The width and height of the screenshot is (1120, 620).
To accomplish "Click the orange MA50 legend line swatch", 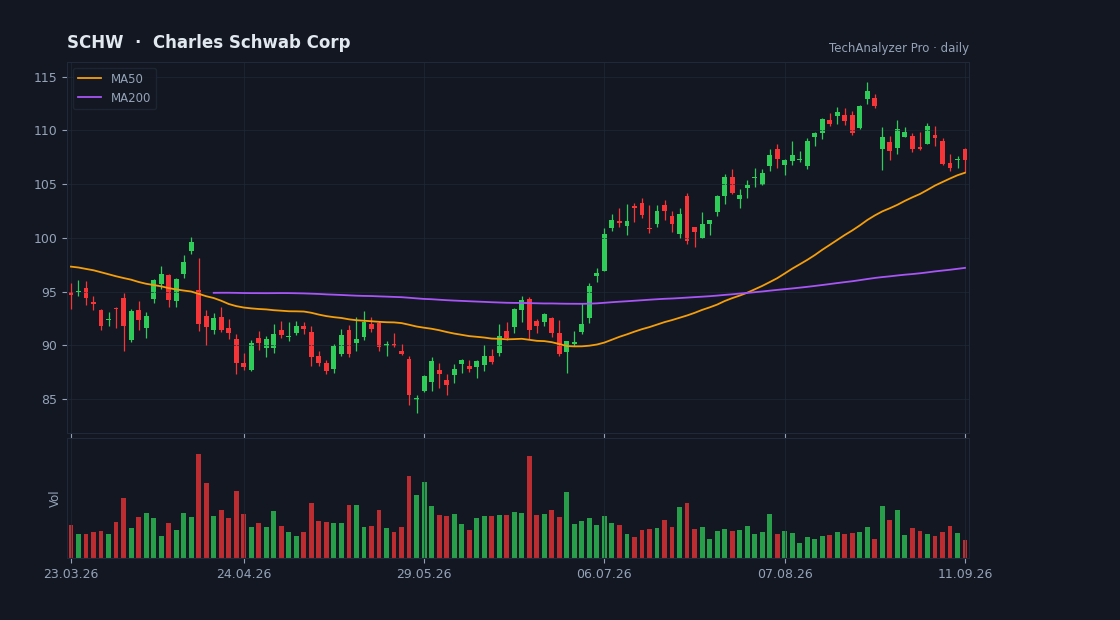I will coord(89,79).
